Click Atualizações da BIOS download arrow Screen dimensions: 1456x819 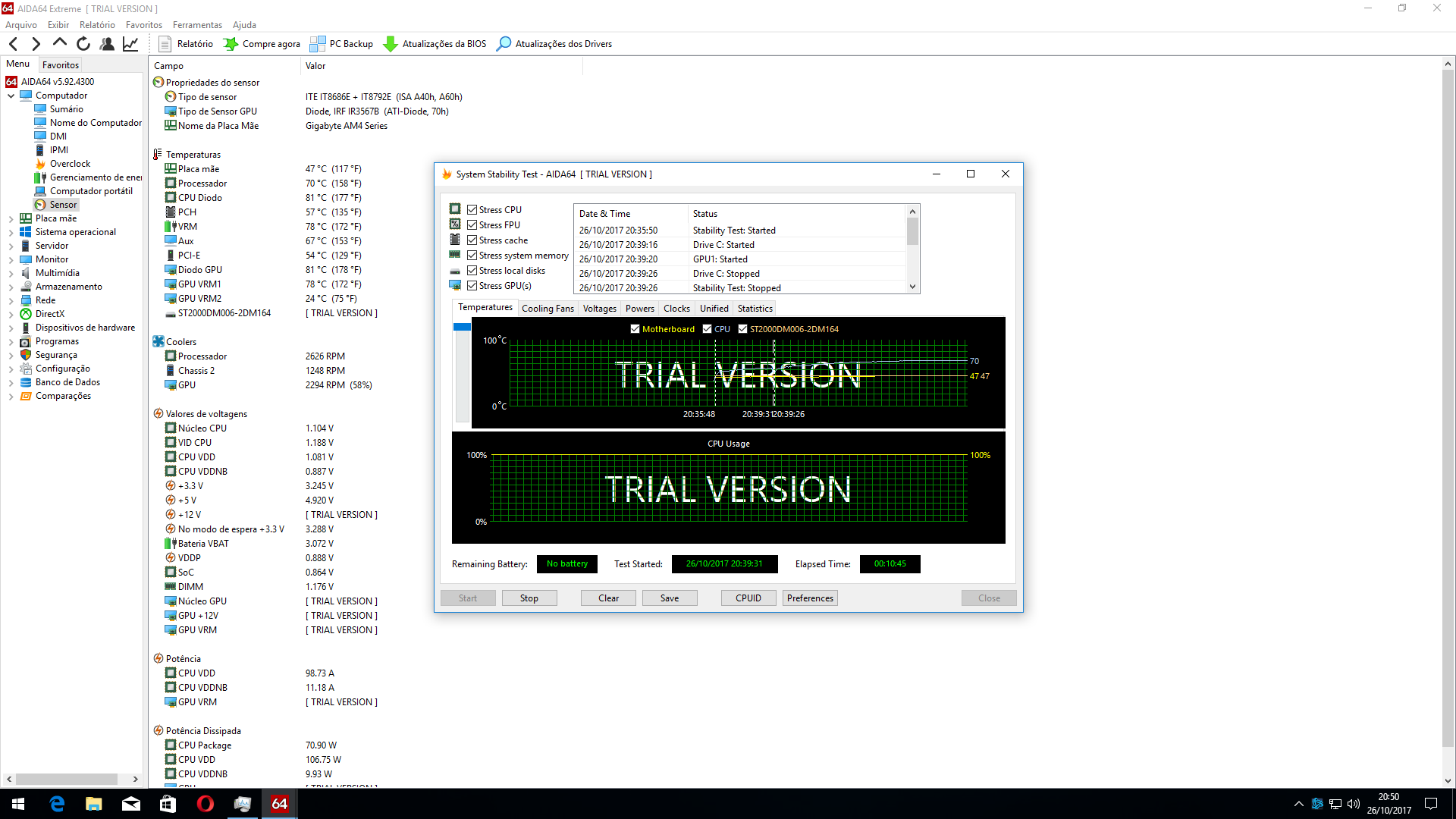(391, 44)
